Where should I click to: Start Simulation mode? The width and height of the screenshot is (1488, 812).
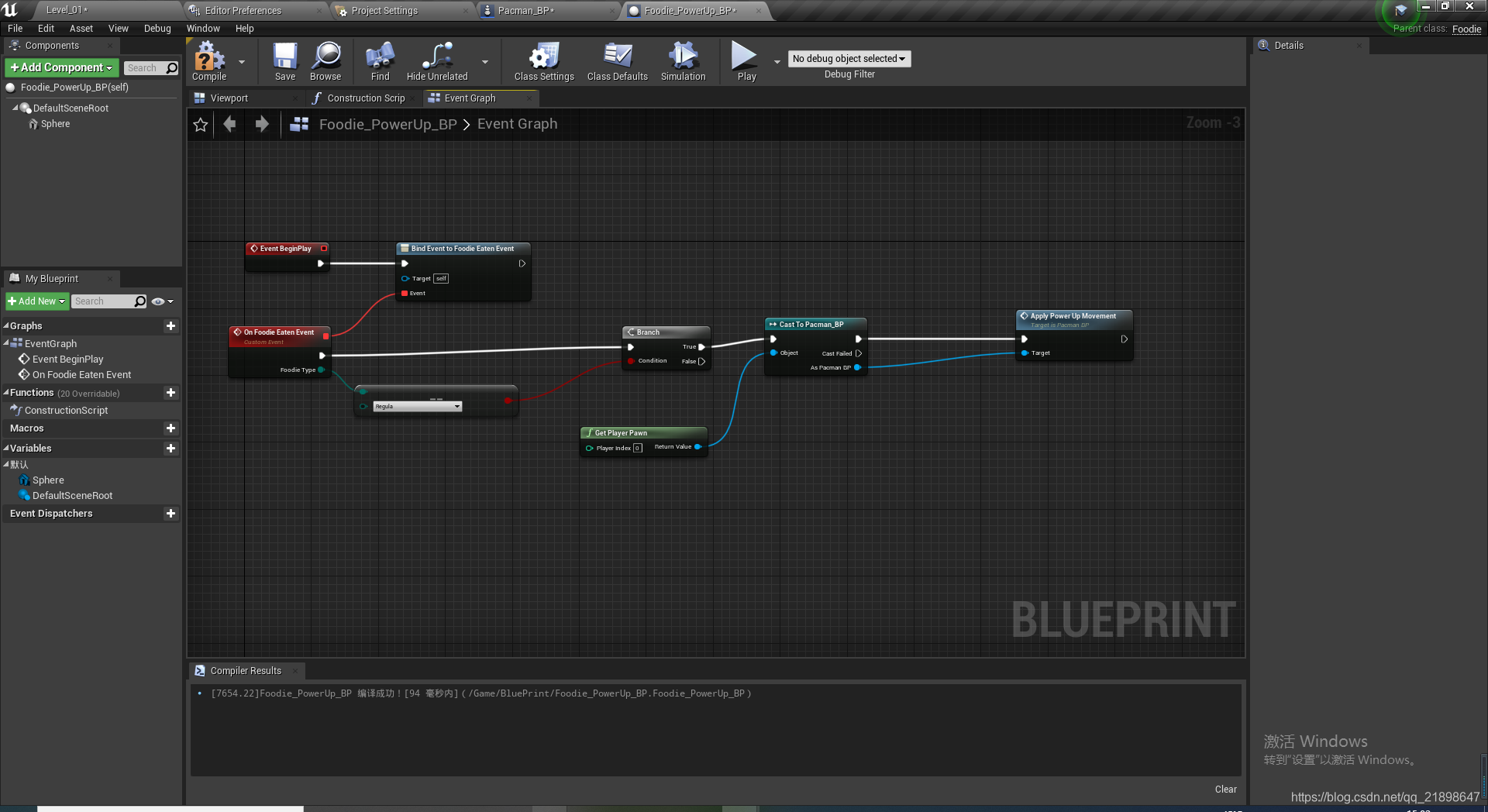point(683,61)
